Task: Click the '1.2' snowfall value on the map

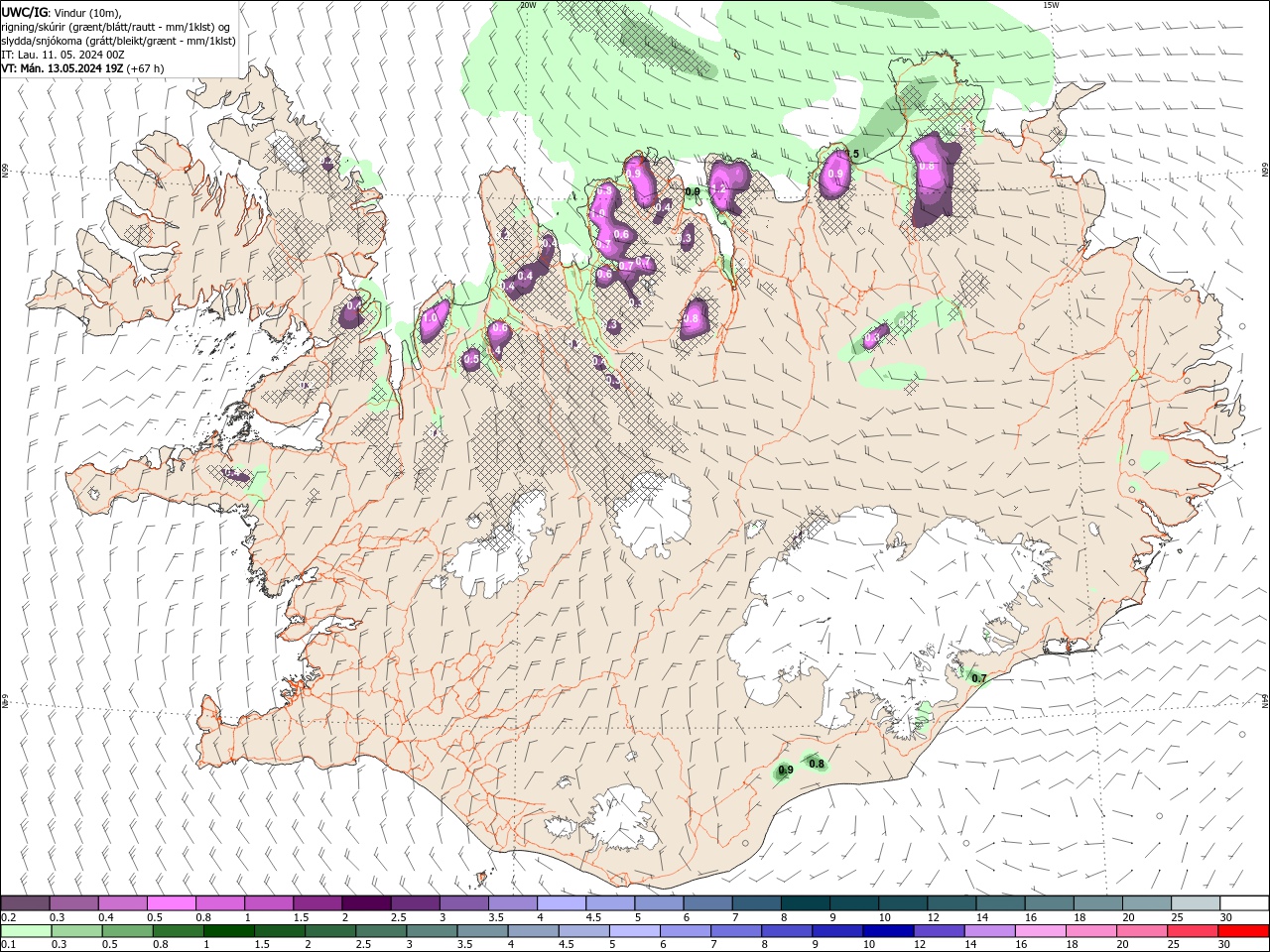Action: pos(719,187)
